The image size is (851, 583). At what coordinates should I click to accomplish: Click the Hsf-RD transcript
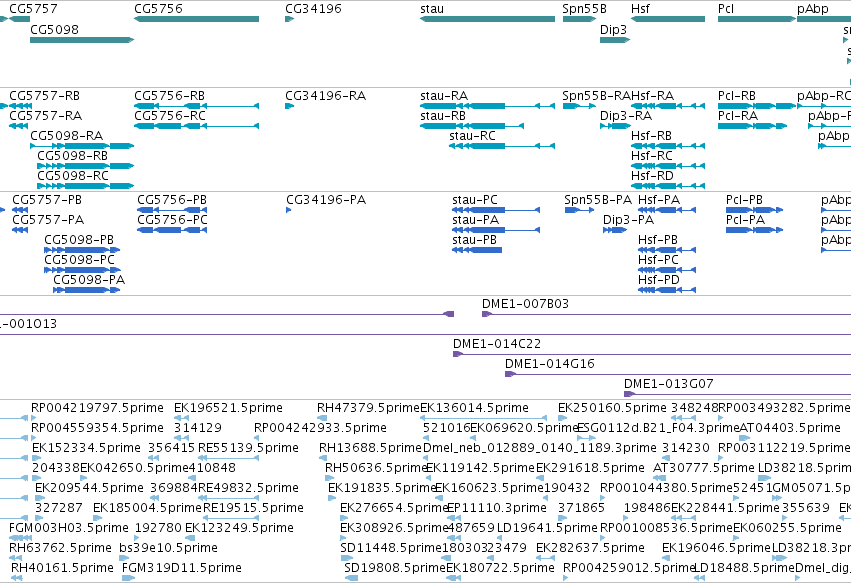point(668,186)
